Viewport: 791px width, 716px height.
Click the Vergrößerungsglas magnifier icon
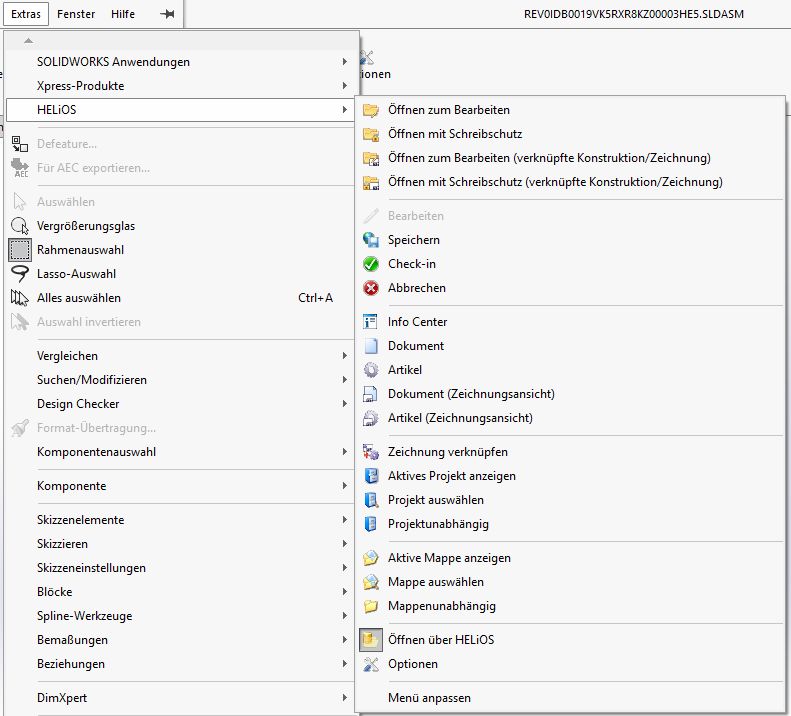pos(20,226)
